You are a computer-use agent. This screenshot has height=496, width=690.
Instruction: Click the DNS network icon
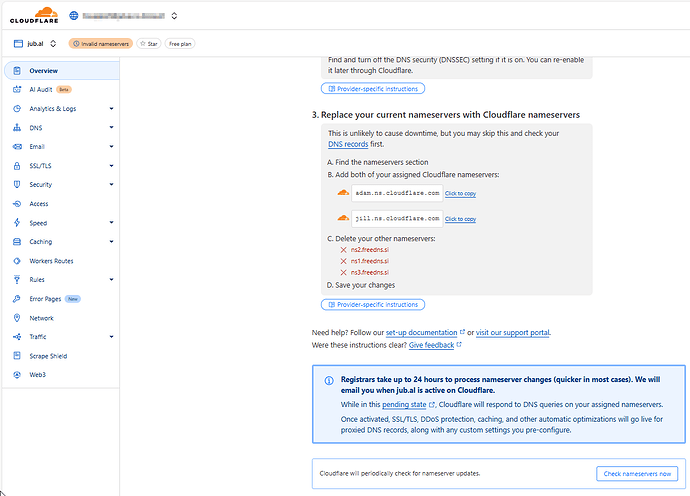(17, 128)
